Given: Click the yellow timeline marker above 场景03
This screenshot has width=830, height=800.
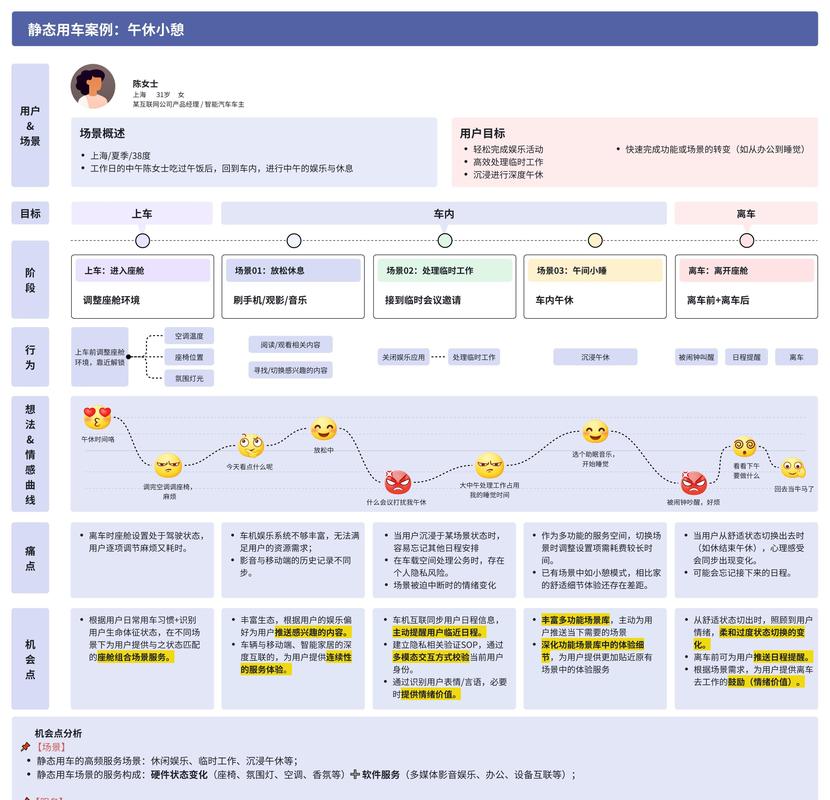Looking at the screenshot, I should pos(594,240).
